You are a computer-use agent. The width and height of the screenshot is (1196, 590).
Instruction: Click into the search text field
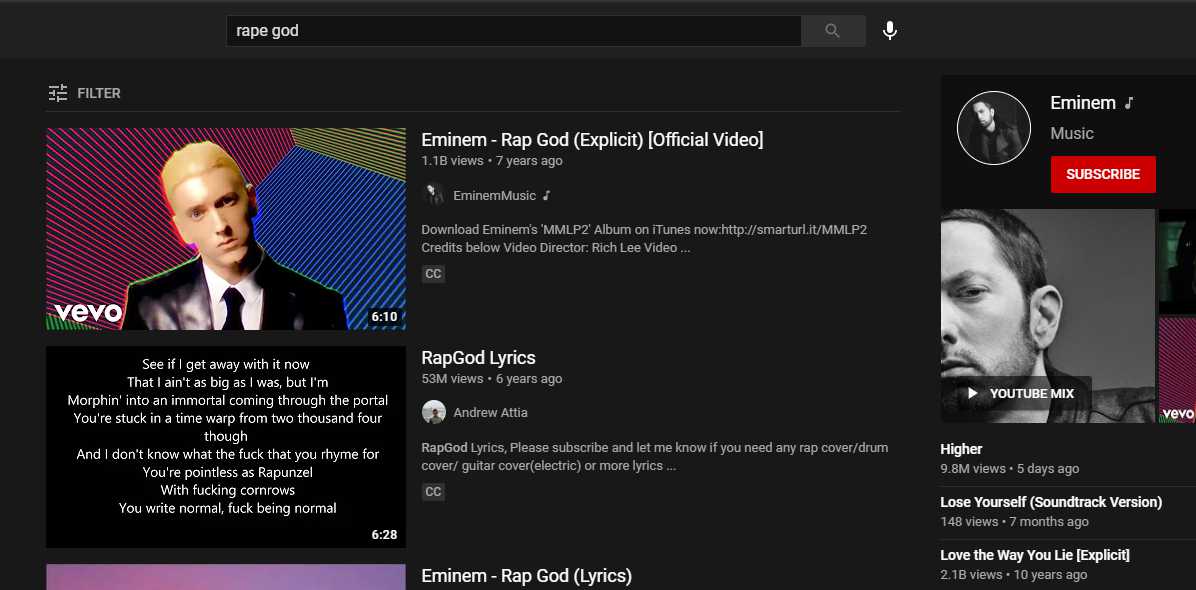point(512,31)
